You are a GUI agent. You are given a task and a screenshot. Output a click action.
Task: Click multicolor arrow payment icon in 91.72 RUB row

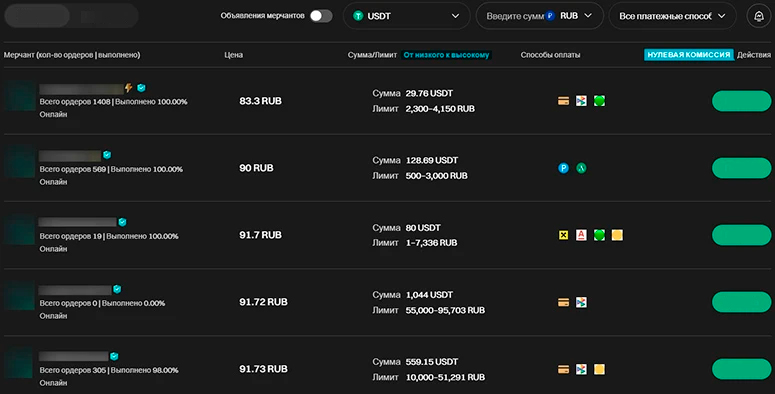(581, 302)
